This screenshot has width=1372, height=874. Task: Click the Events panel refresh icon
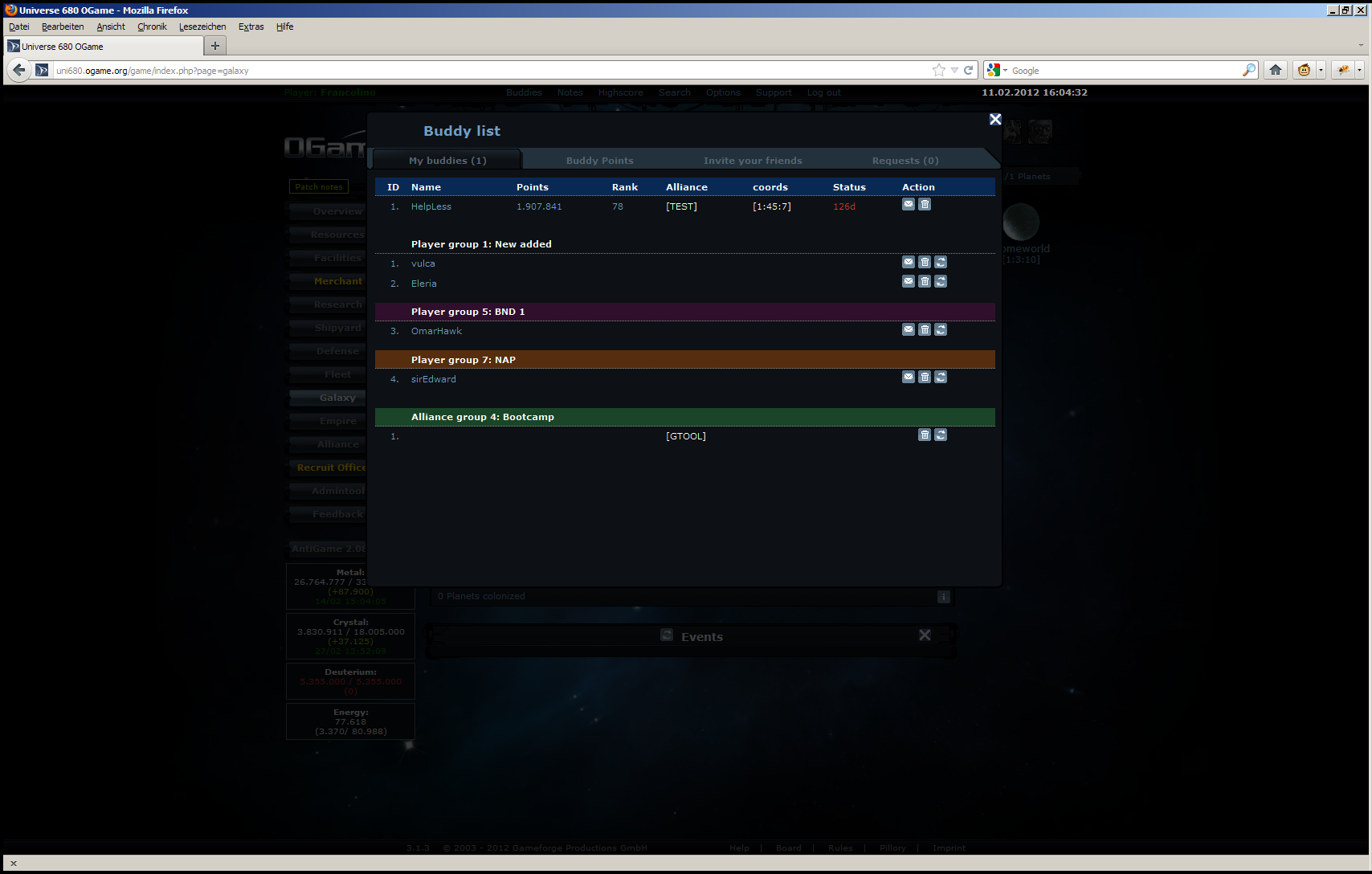click(x=667, y=635)
